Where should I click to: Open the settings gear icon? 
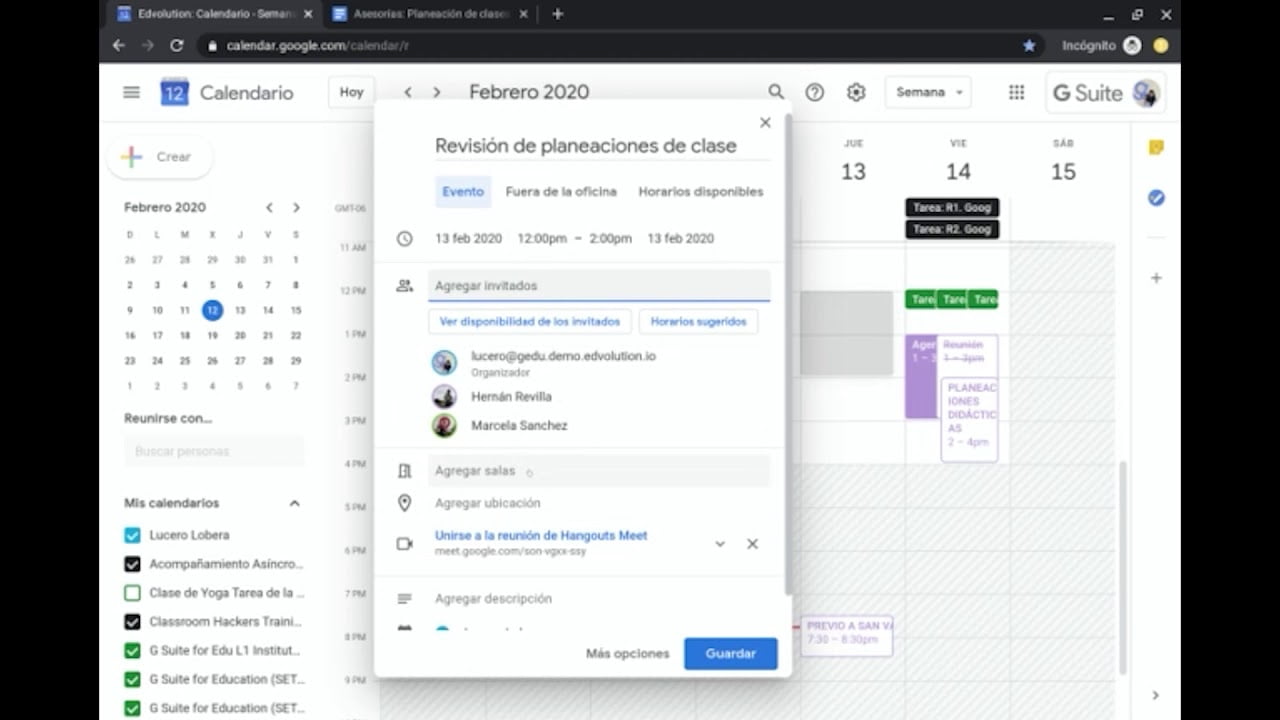pyautogui.click(x=856, y=92)
